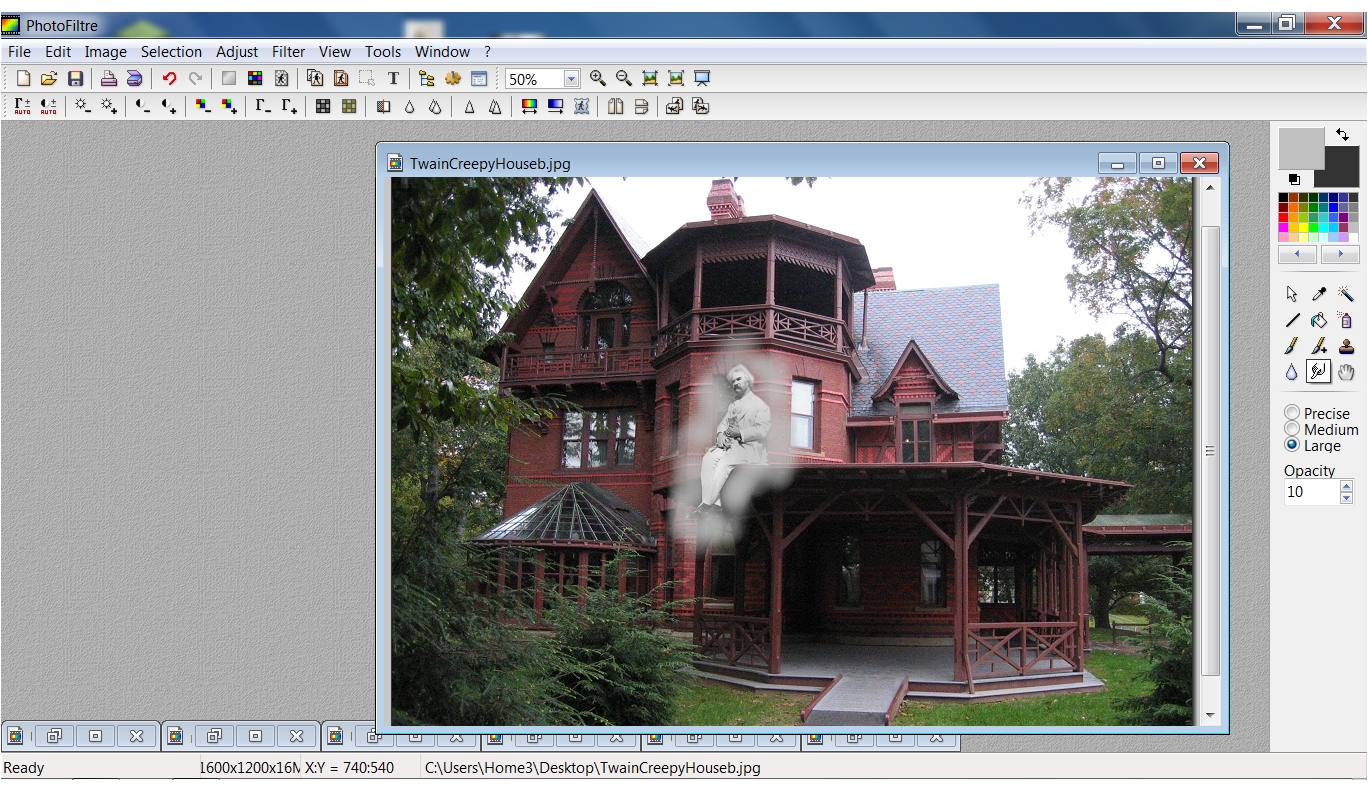
Task: Click the status bar file path text
Action: 593,768
